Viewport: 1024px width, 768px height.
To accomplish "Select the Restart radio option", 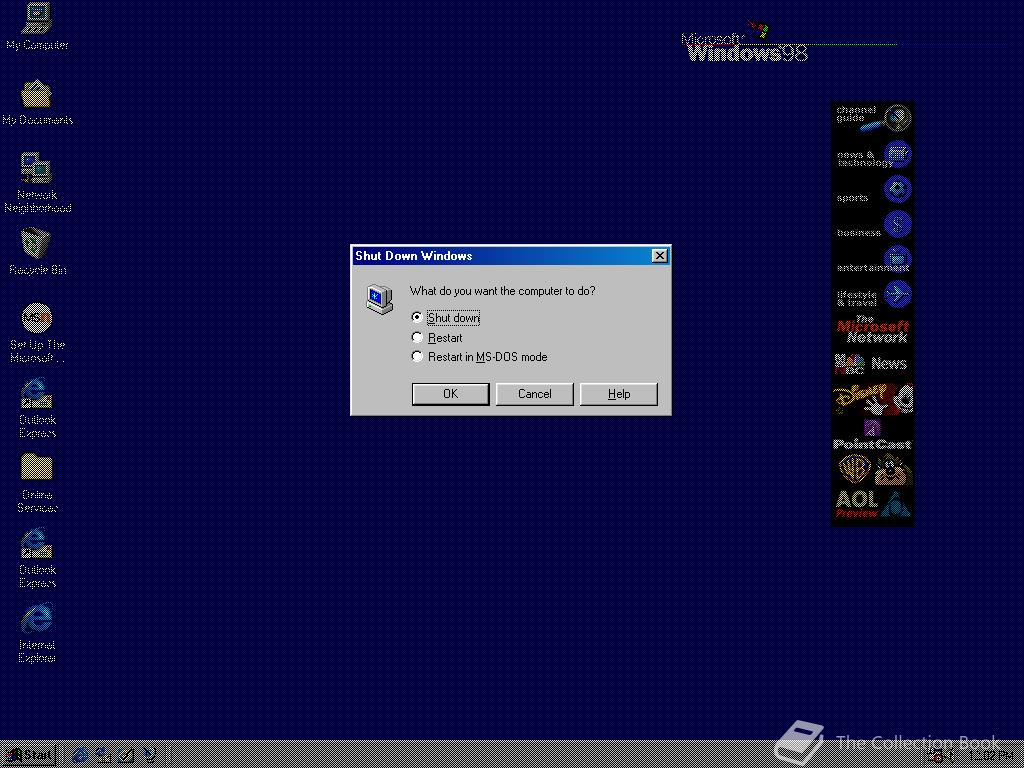I will tap(437, 338).
